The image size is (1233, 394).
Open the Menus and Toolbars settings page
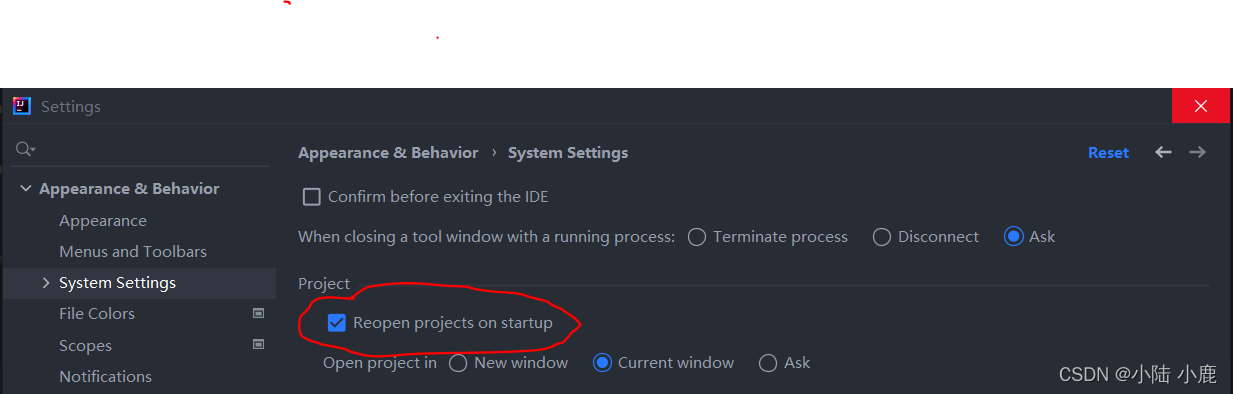[x=133, y=252]
